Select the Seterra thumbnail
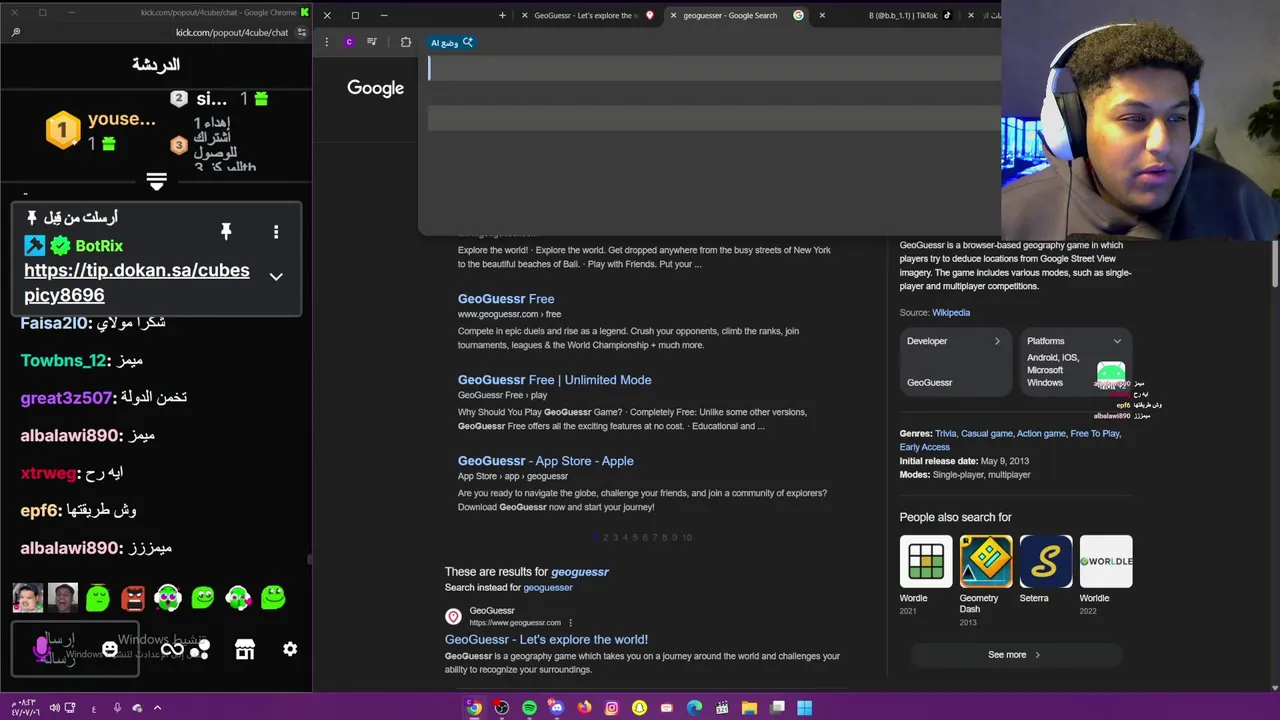The image size is (1280, 720). (1046, 561)
